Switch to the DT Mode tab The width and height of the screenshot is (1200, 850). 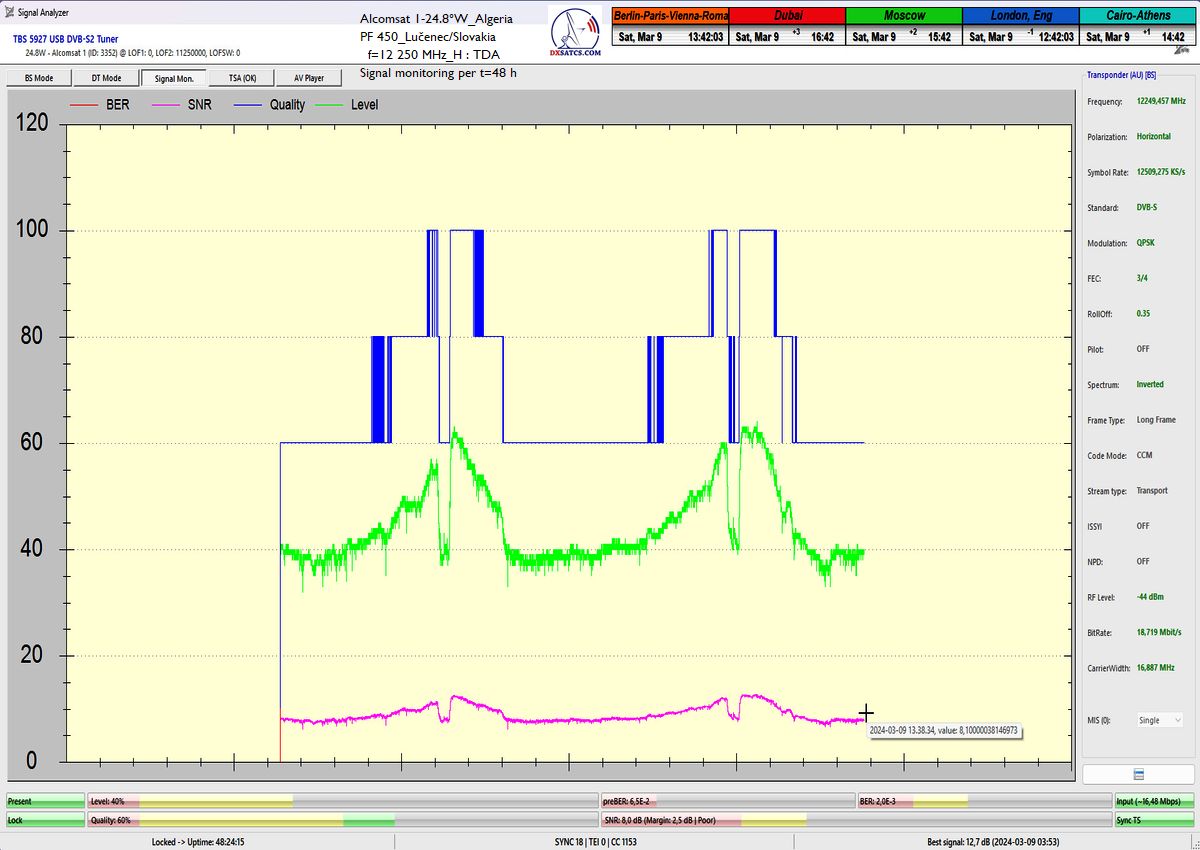click(106, 78)
